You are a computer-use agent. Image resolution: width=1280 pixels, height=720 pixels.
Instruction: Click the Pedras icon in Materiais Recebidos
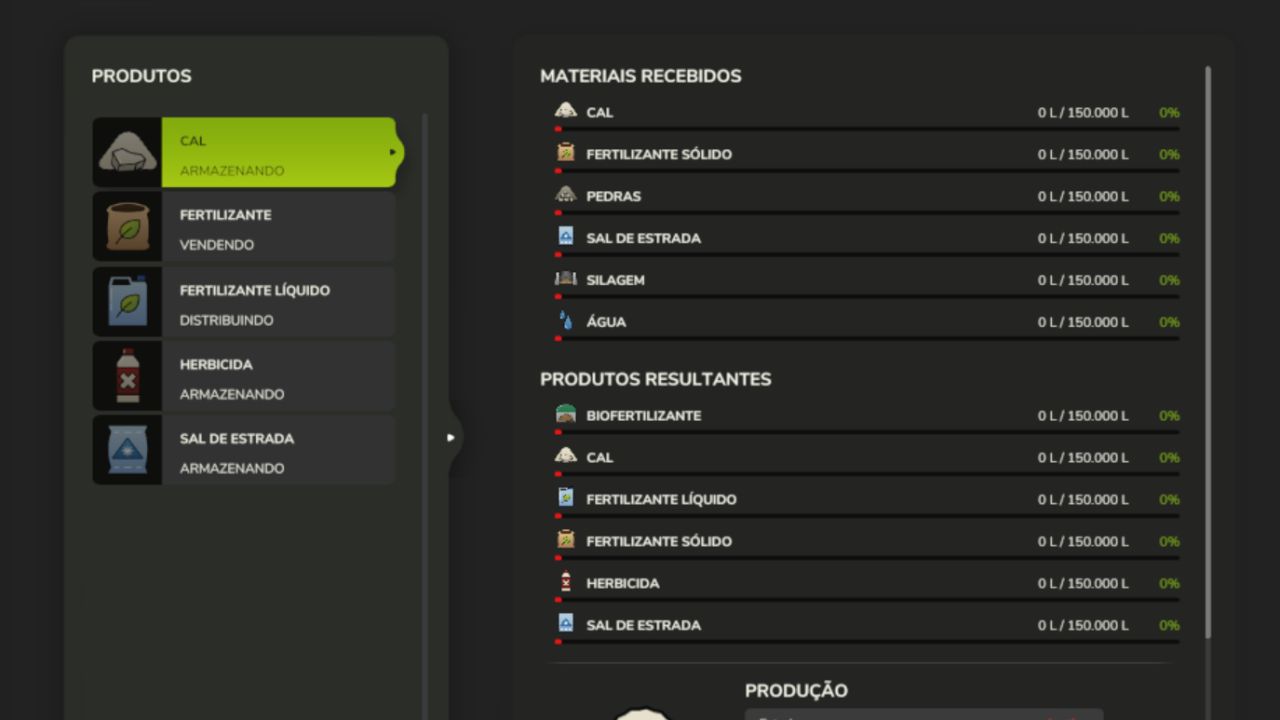(x=566, y=195)
